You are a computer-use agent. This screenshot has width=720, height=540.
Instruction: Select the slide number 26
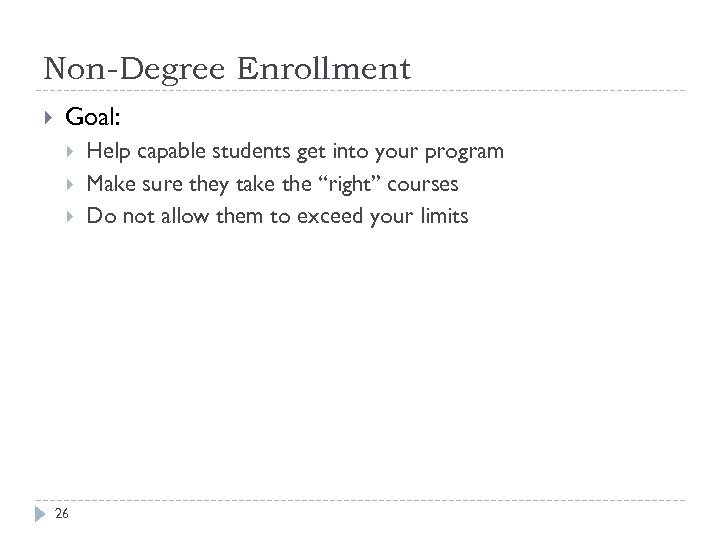coord(62,514)
